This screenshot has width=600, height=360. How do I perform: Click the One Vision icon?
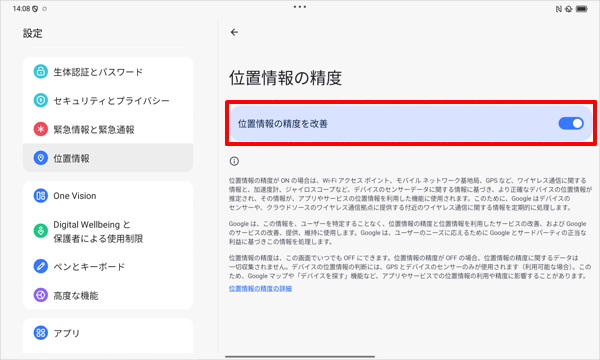[41, 195]
